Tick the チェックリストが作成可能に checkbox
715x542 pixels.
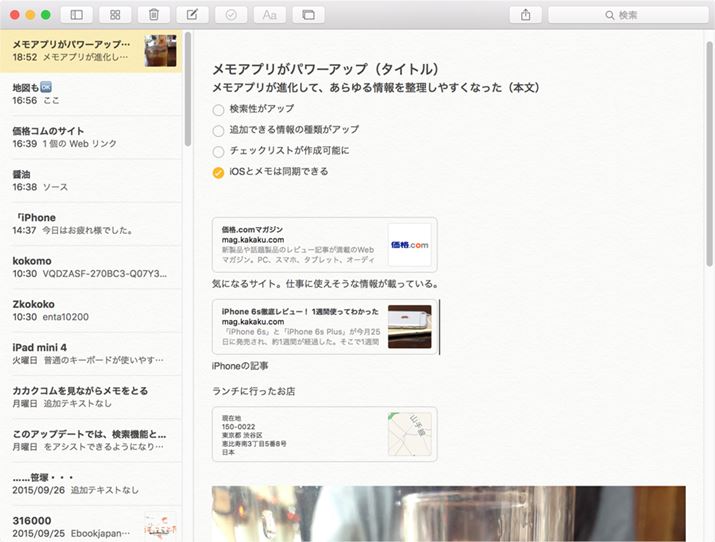click(x=219, y=151)
